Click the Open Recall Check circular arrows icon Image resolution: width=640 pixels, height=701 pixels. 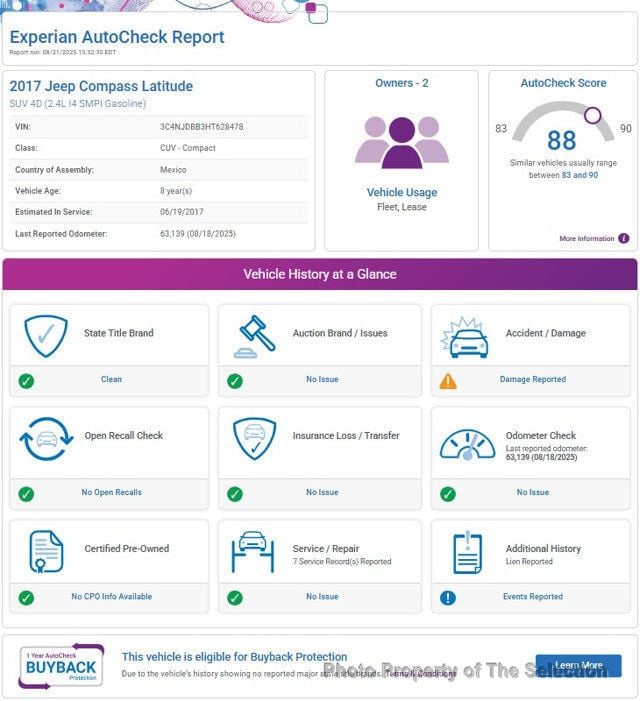tap(46, 439)
